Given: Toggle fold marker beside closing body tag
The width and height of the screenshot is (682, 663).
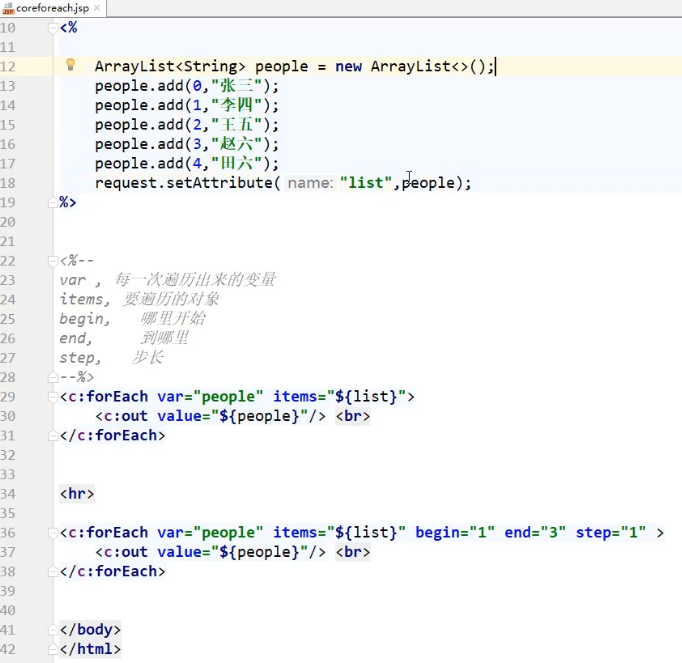Looking at the screenshot, I should [x=53, y=630].
